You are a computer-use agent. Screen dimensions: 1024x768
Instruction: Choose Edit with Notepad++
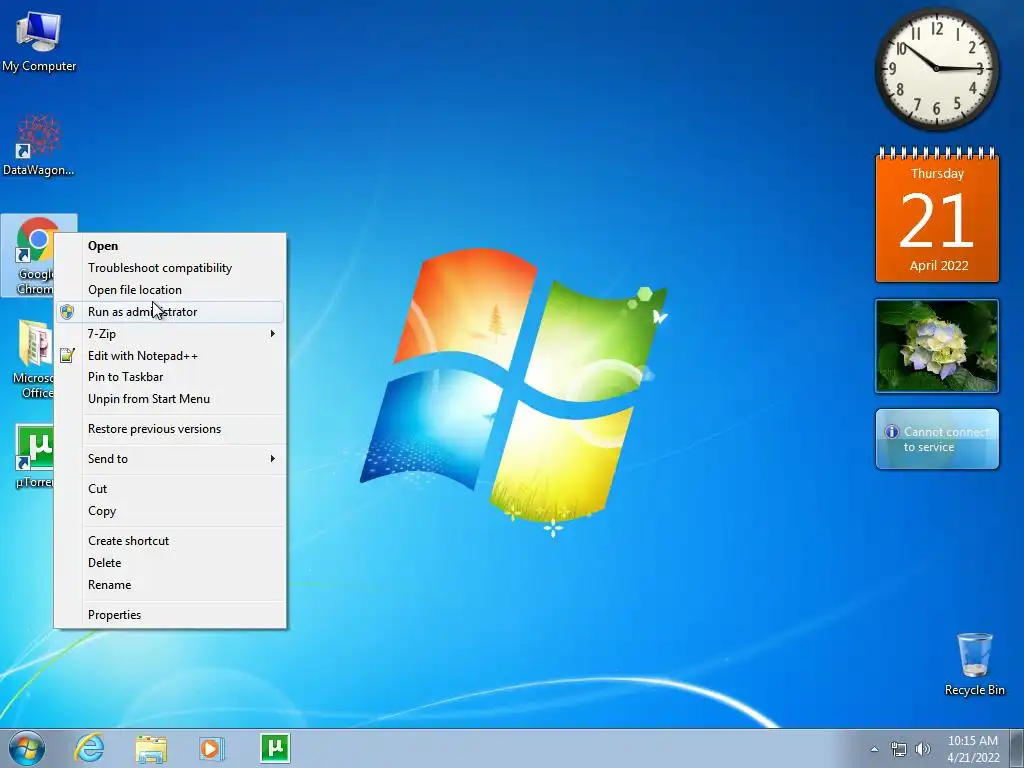(x=170, y=356)
